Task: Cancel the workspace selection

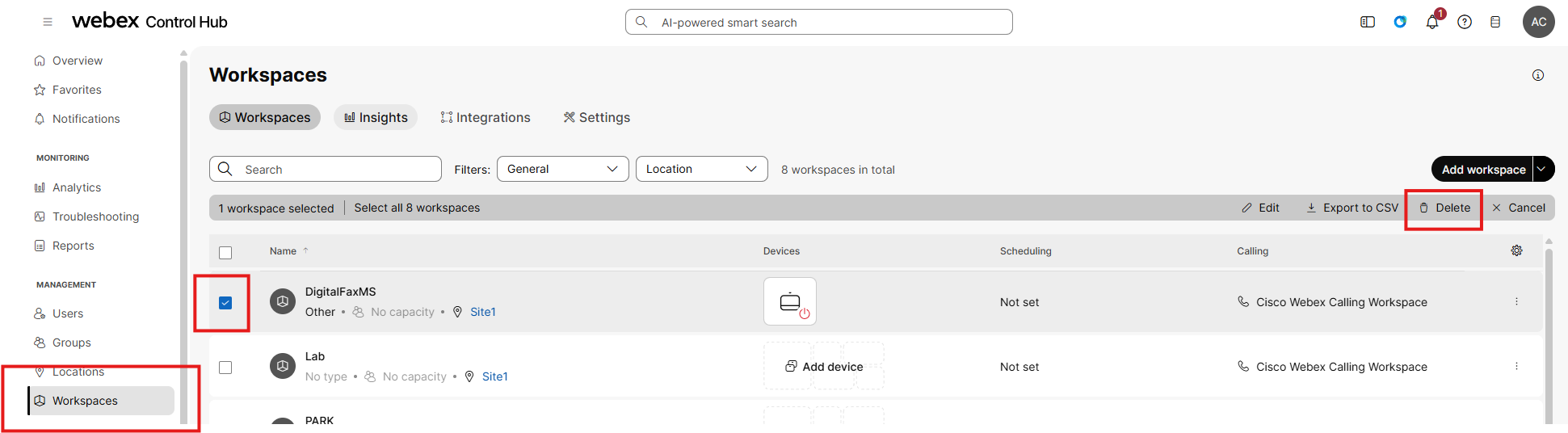Action: [x=1519, y=208]
